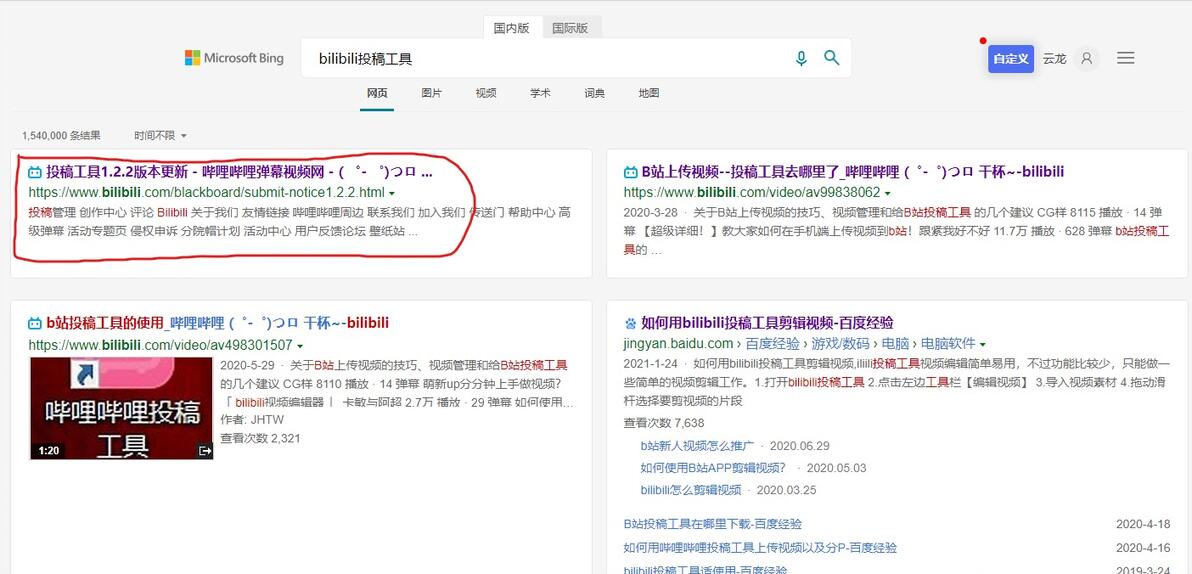Click the video thumbnail link-out icon
This screenshot has height=574, width=1192.
[204, 451]
